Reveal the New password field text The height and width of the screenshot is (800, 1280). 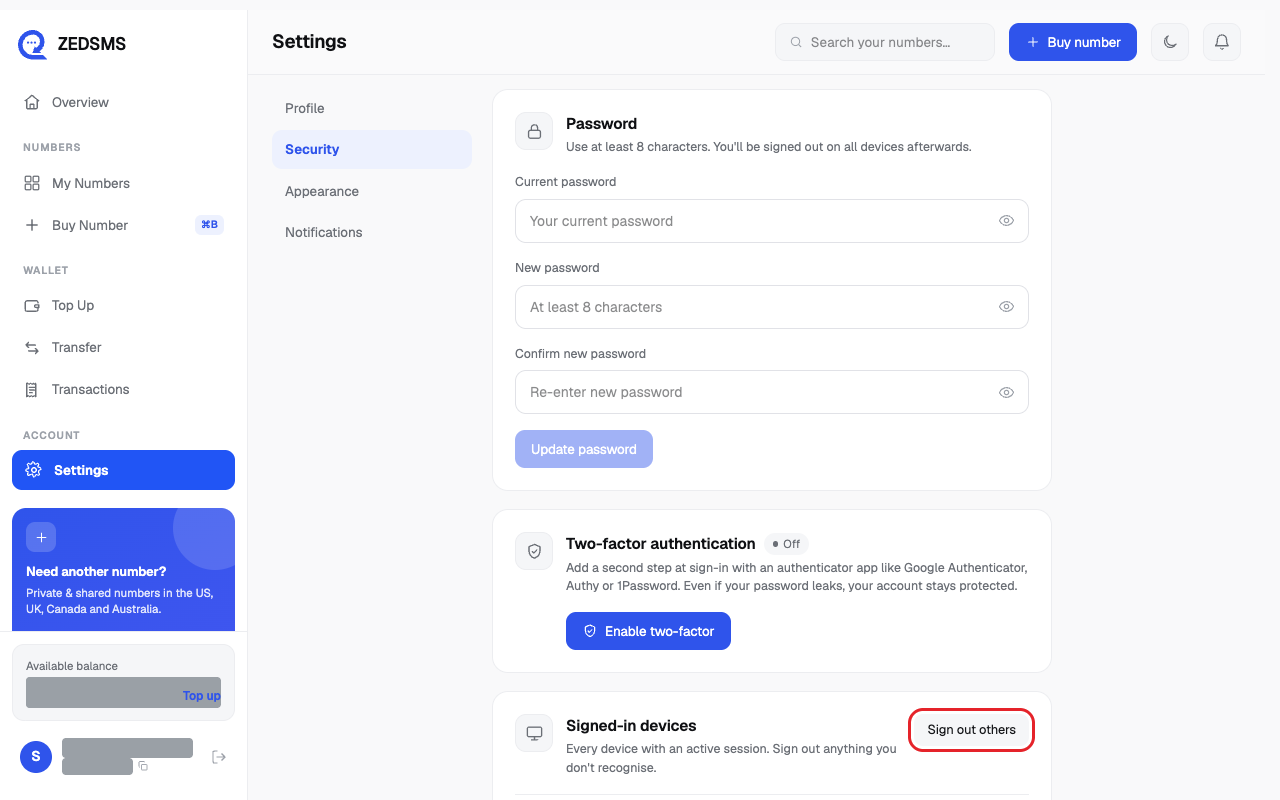(x=1006, y=307)
